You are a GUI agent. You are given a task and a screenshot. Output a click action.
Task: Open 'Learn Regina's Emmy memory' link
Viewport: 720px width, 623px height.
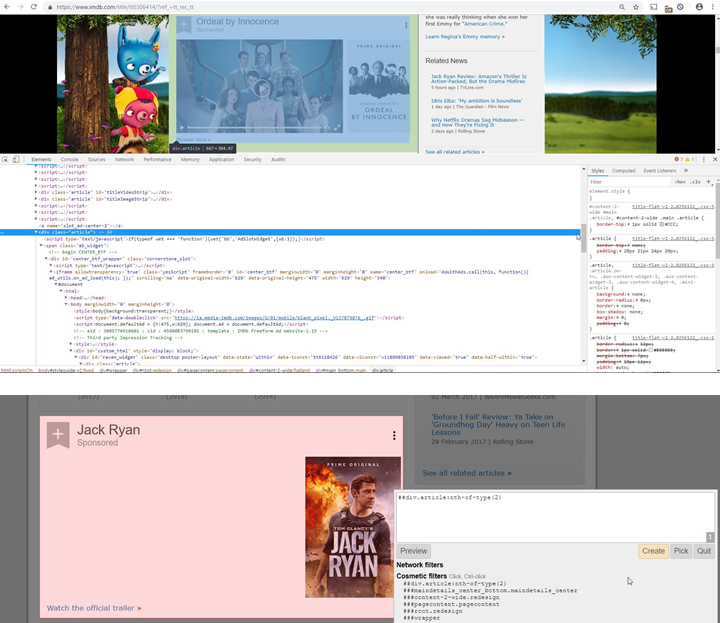tap(465, 37)
